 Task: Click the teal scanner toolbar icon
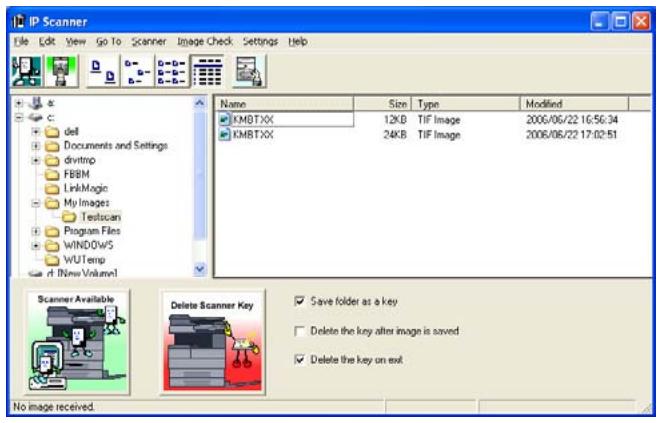(26, 71)
